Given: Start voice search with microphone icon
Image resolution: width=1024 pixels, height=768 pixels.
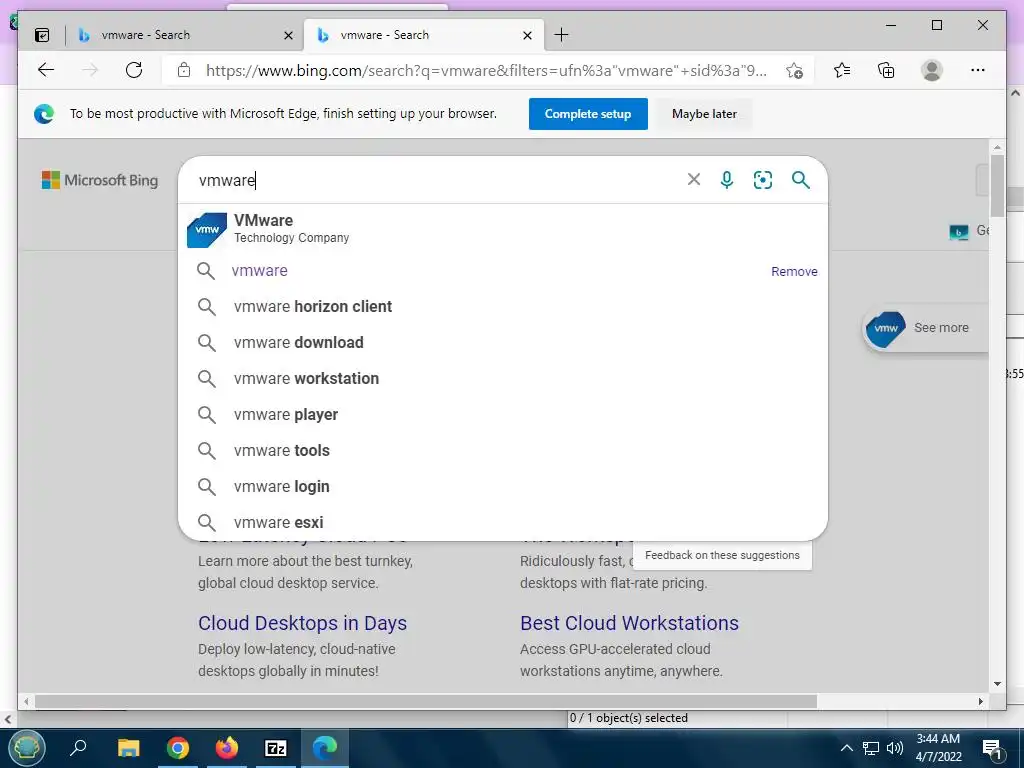Looking at the screenshot, I should (x=727, y=180).
